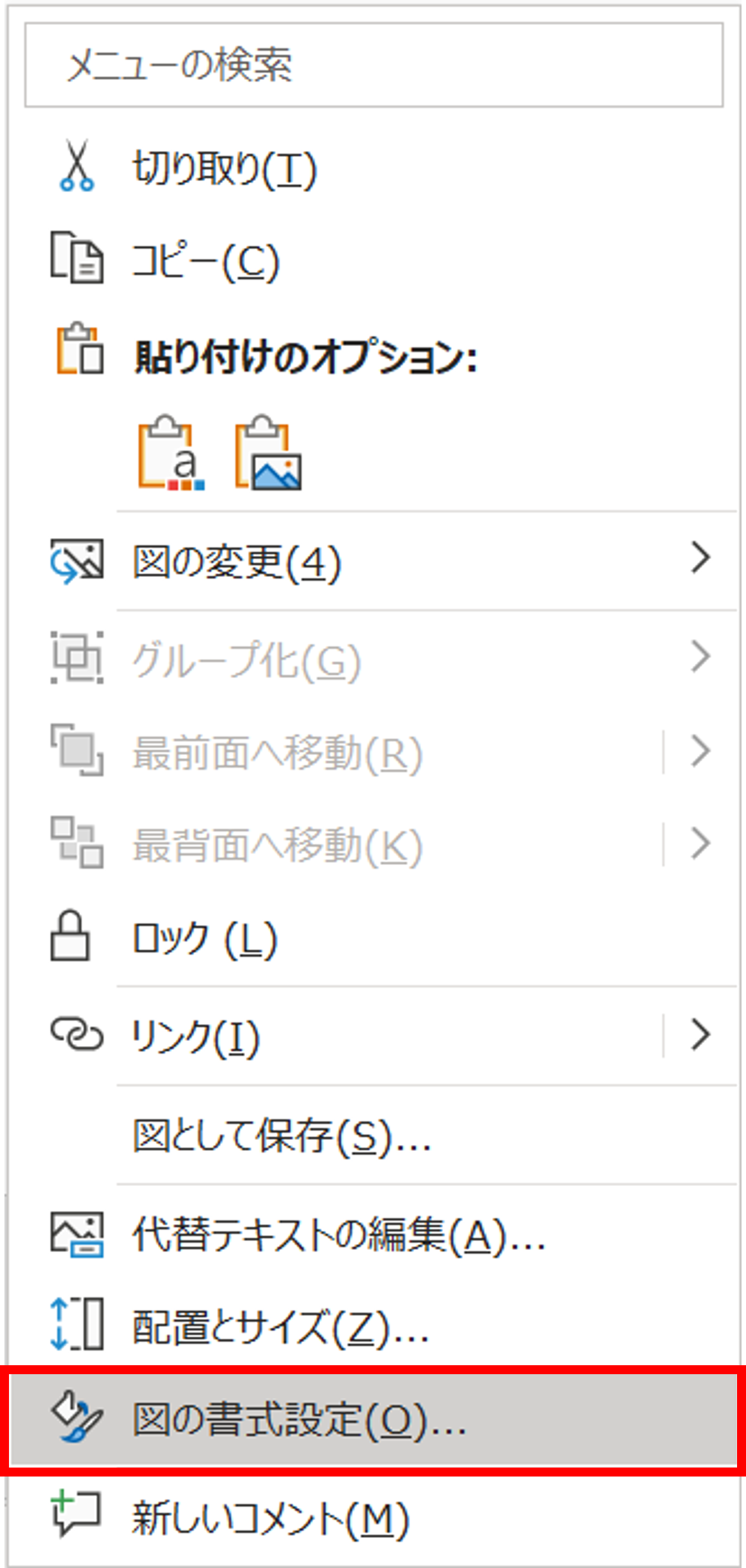This screenshot has width=746, height=1568.
Task: Expand the グループ化 submenu arrow
Action: [x=700, y=656]
